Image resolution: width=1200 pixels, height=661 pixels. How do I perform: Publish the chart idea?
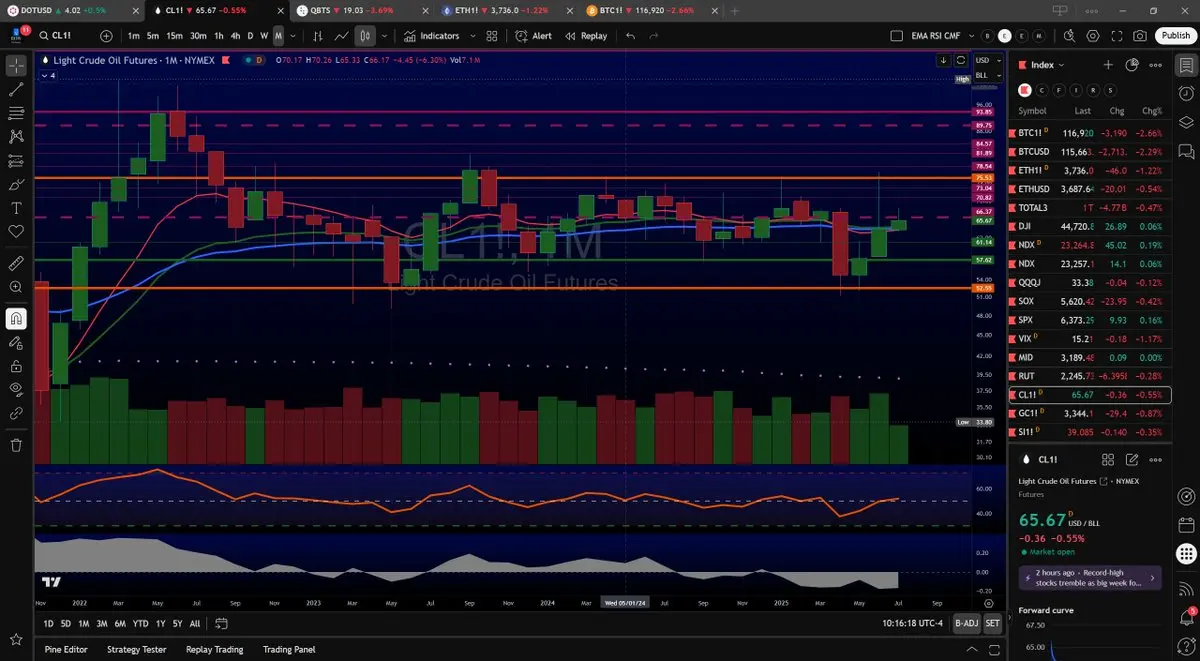click(x=1175, y=35)
